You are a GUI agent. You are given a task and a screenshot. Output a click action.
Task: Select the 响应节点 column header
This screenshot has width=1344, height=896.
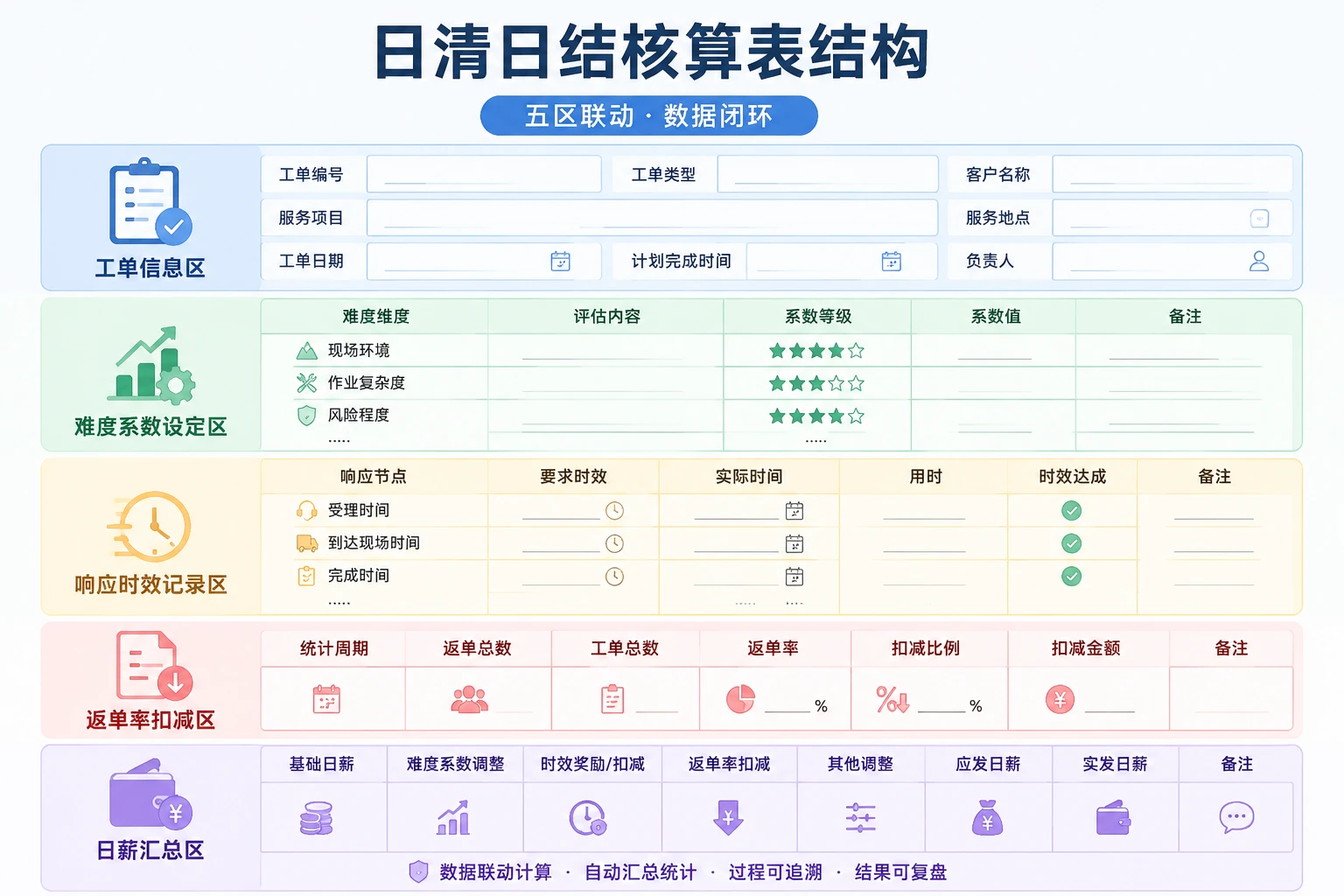374,477
